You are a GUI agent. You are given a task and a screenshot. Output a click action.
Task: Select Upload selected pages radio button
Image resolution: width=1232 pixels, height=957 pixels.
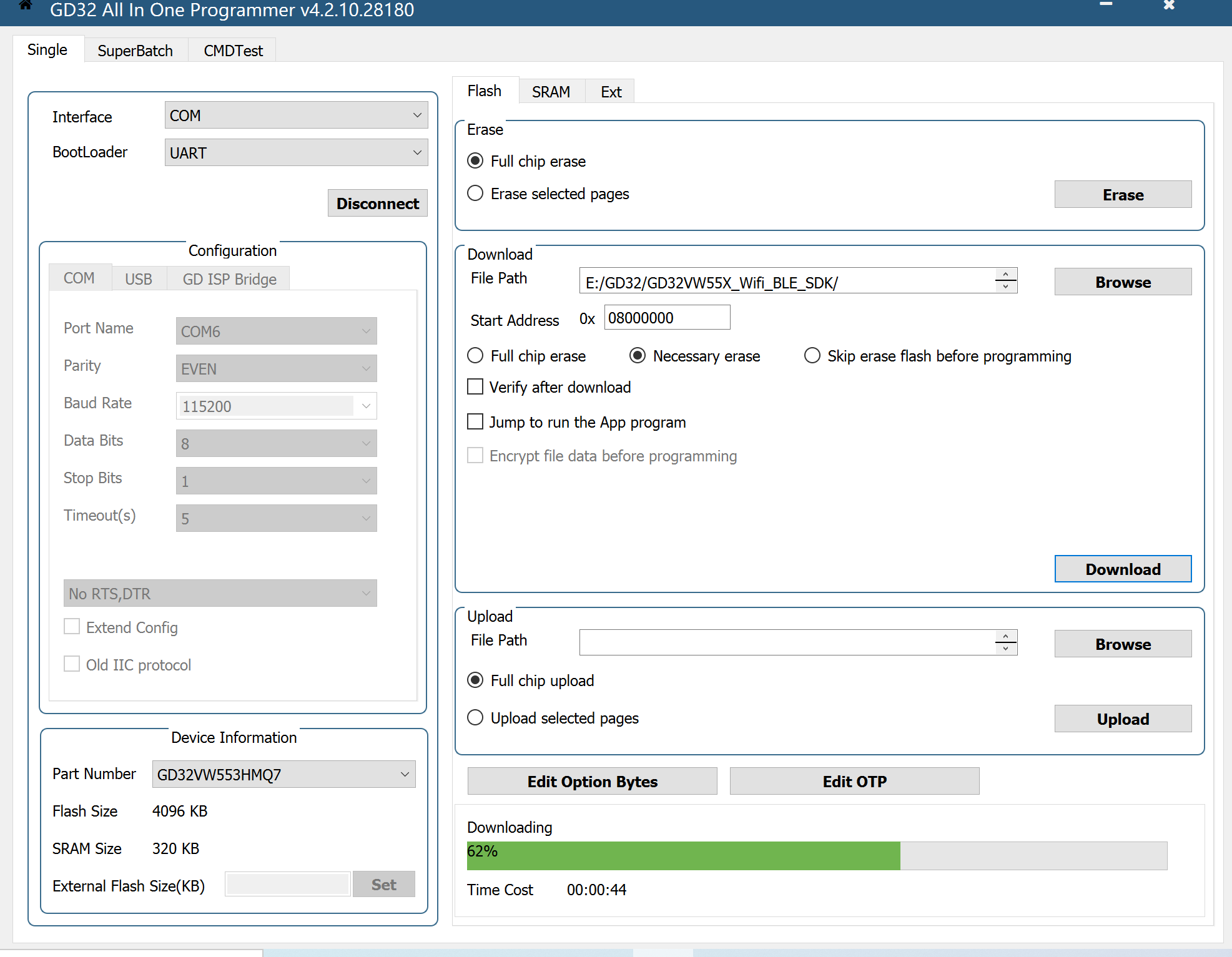coord(475,718)
